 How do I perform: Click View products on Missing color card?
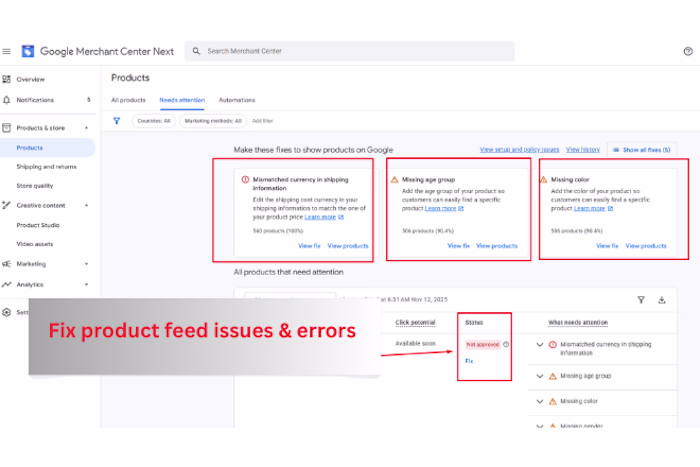click(646, 246)
